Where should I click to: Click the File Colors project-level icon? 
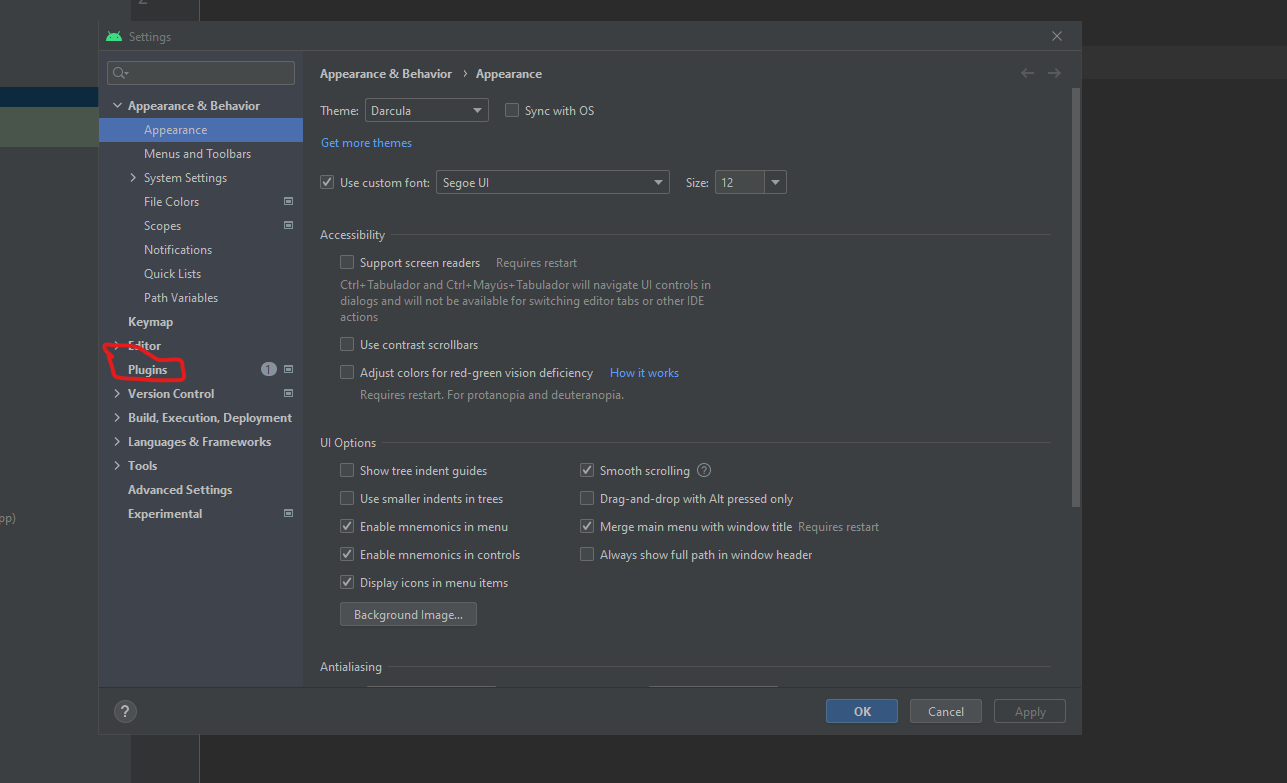click(x=289, y=202)
